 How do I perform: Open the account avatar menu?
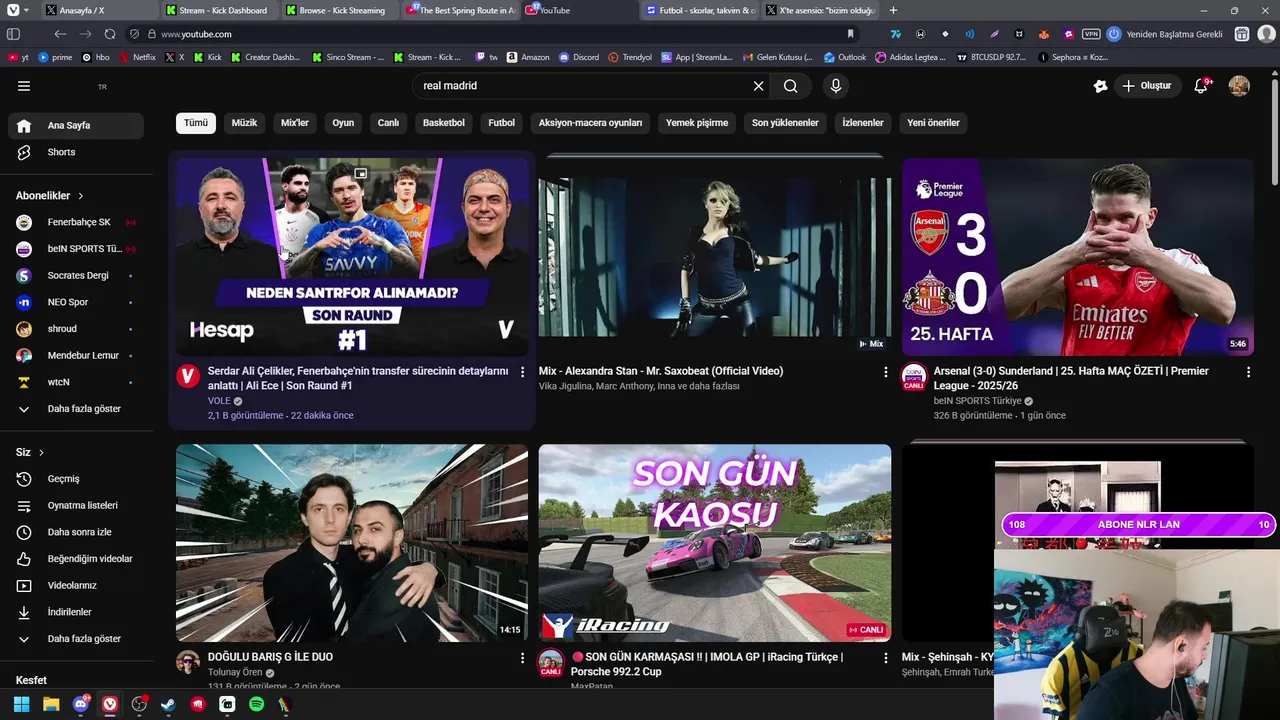(1239, 86)
